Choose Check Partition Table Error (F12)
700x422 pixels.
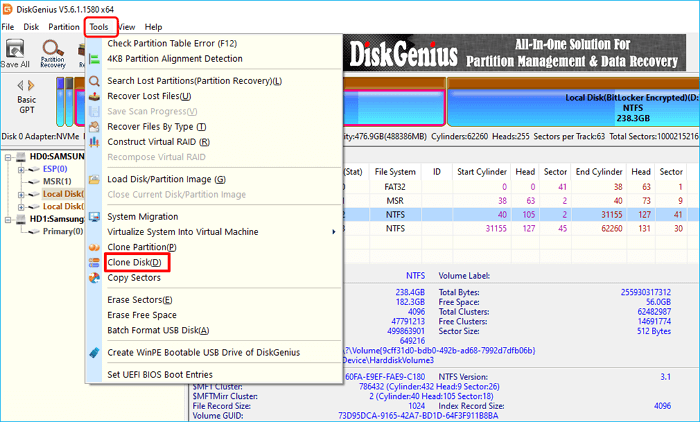click(172, 43)
